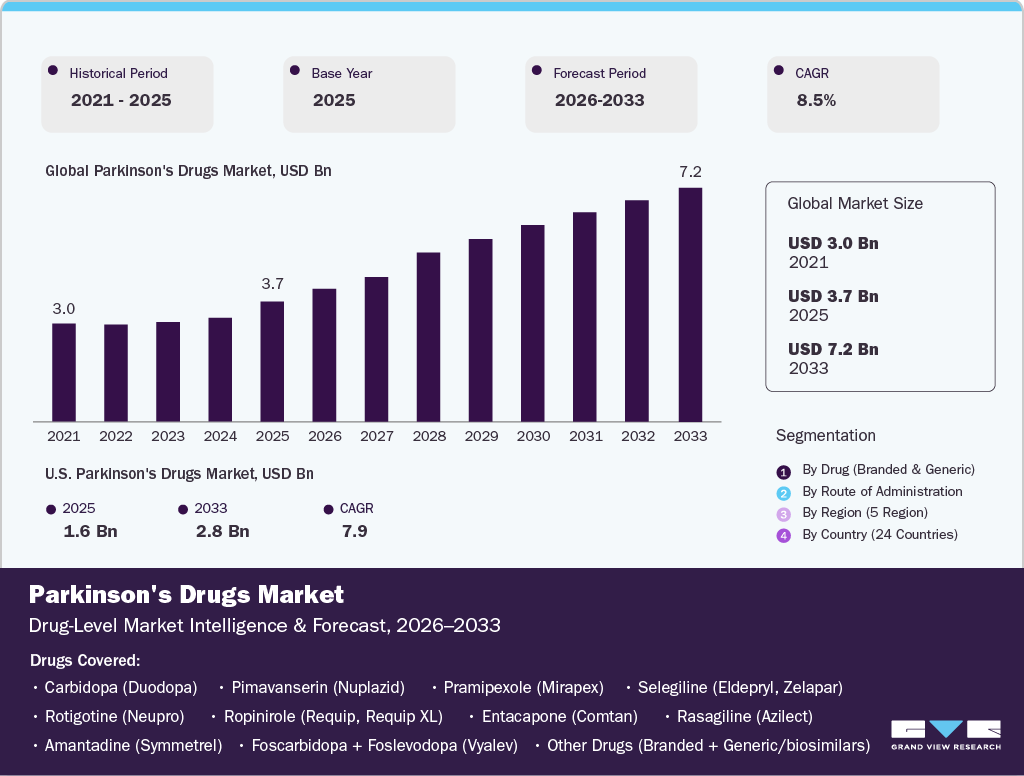1024x776 pixels.
Task: Click Selegiline (Eldepryl, Zelapar)
Action: click(x=740, y=688)
